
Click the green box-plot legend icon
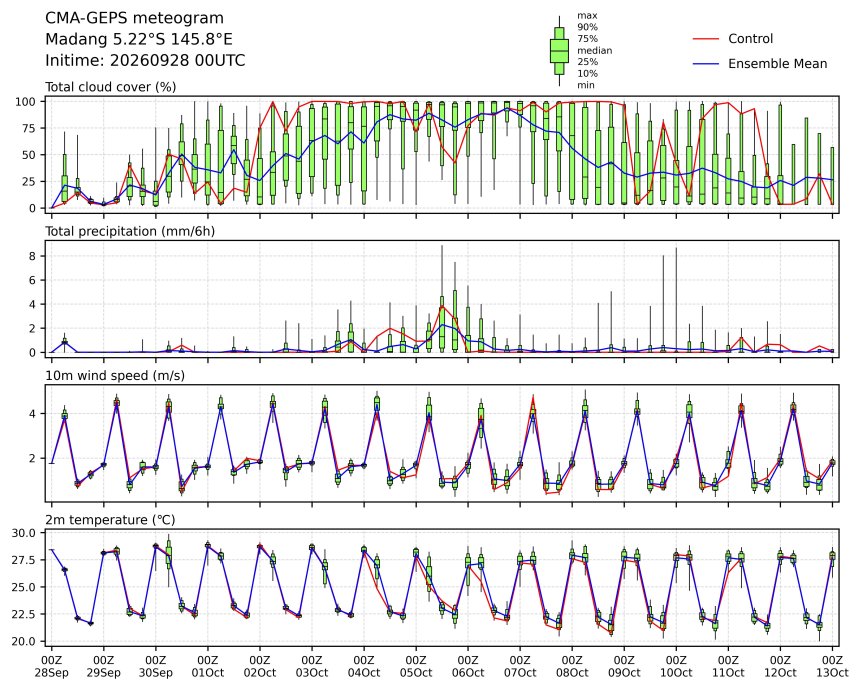click(559, 50)
